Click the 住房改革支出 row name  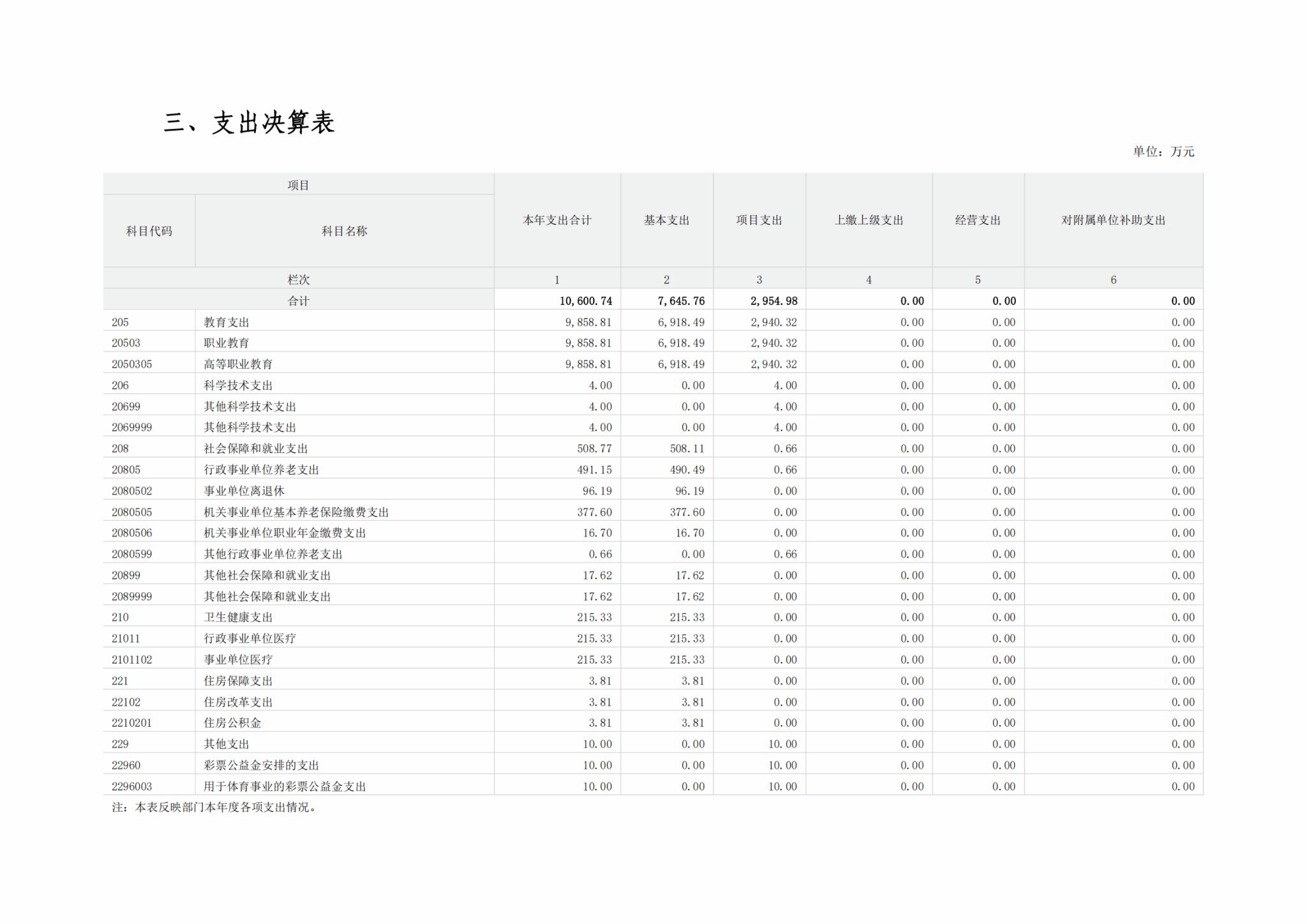238,702
